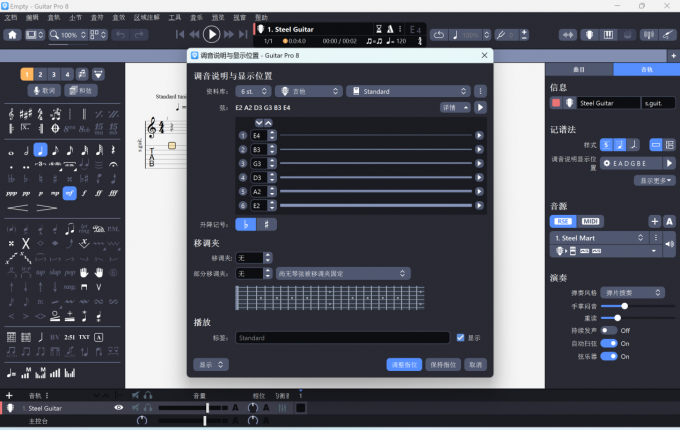Click the 取消 button

click(x=475, y=365)
